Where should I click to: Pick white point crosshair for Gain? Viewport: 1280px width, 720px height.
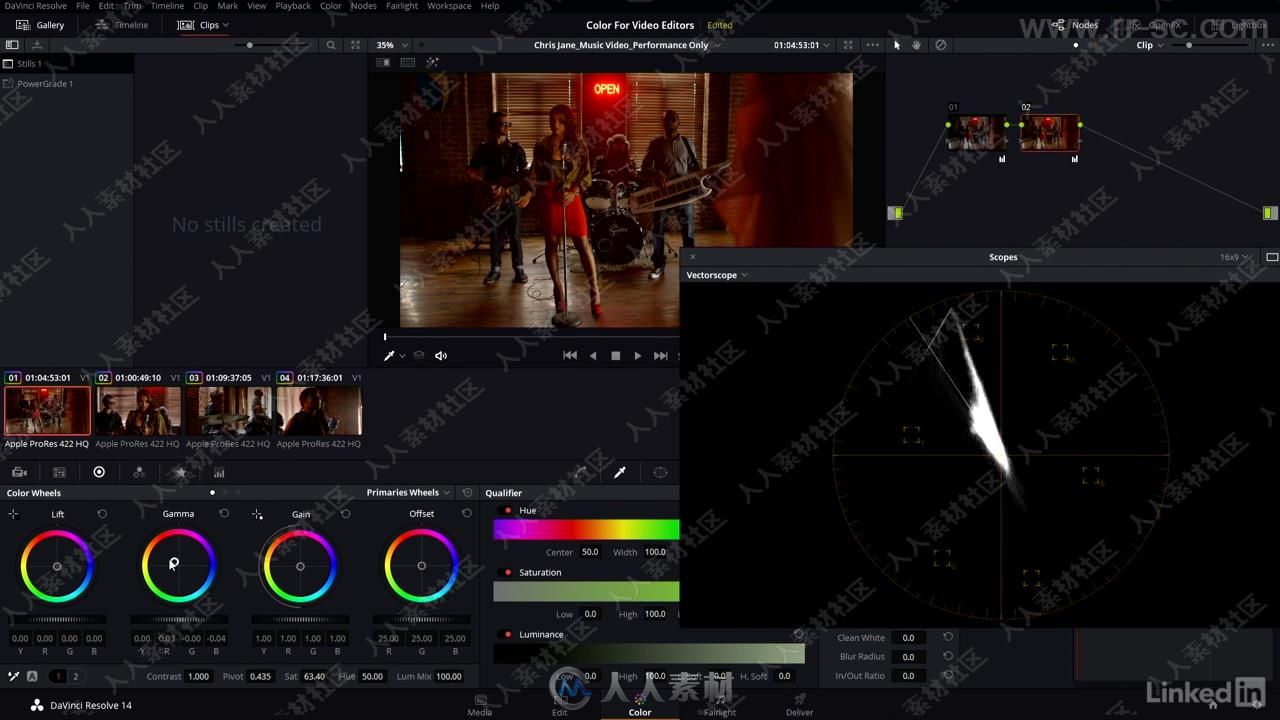click(257, 514)
